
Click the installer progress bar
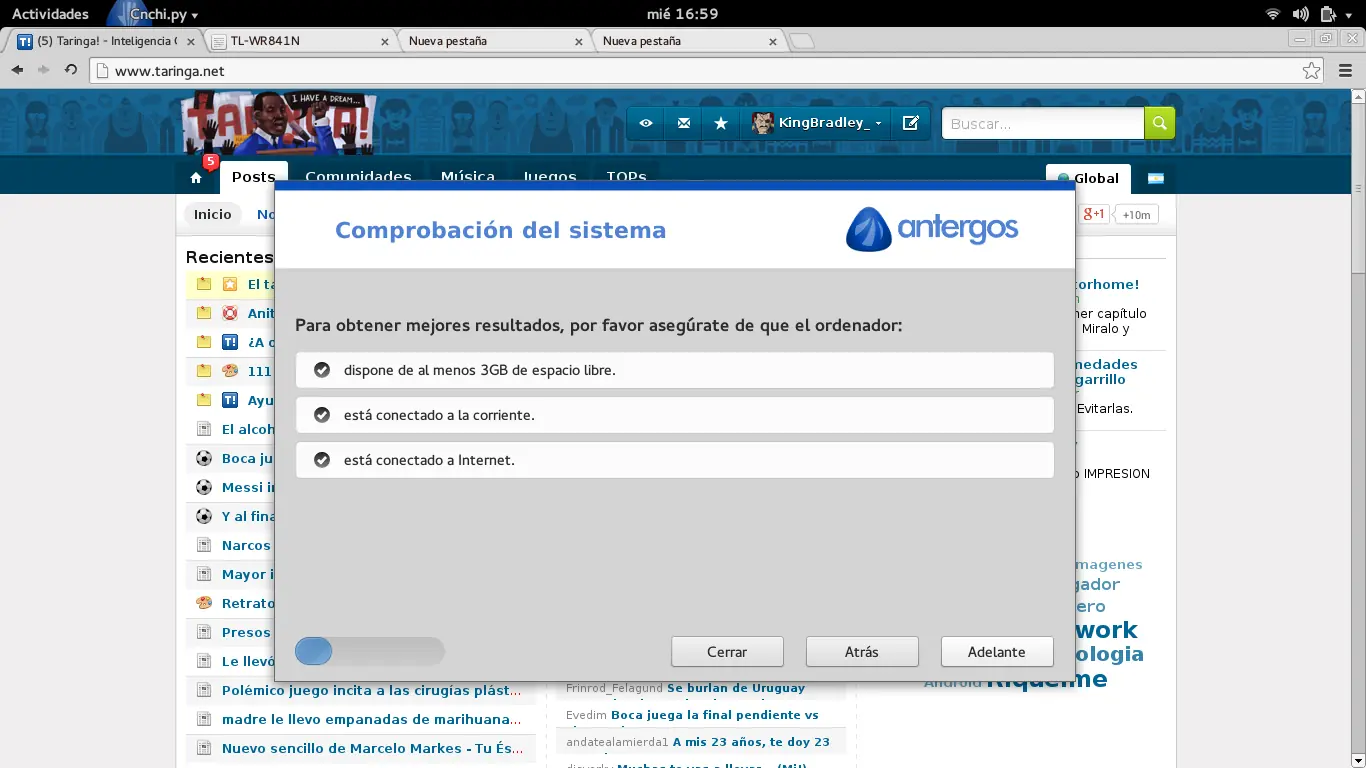click(x=370, y=652)
